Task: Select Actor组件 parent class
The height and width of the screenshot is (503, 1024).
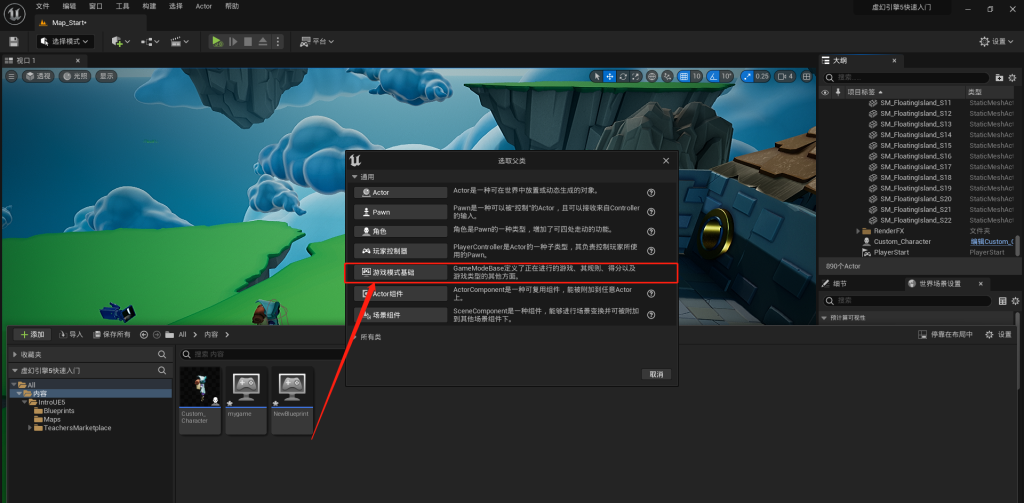Action: click(x=400, y=293)
